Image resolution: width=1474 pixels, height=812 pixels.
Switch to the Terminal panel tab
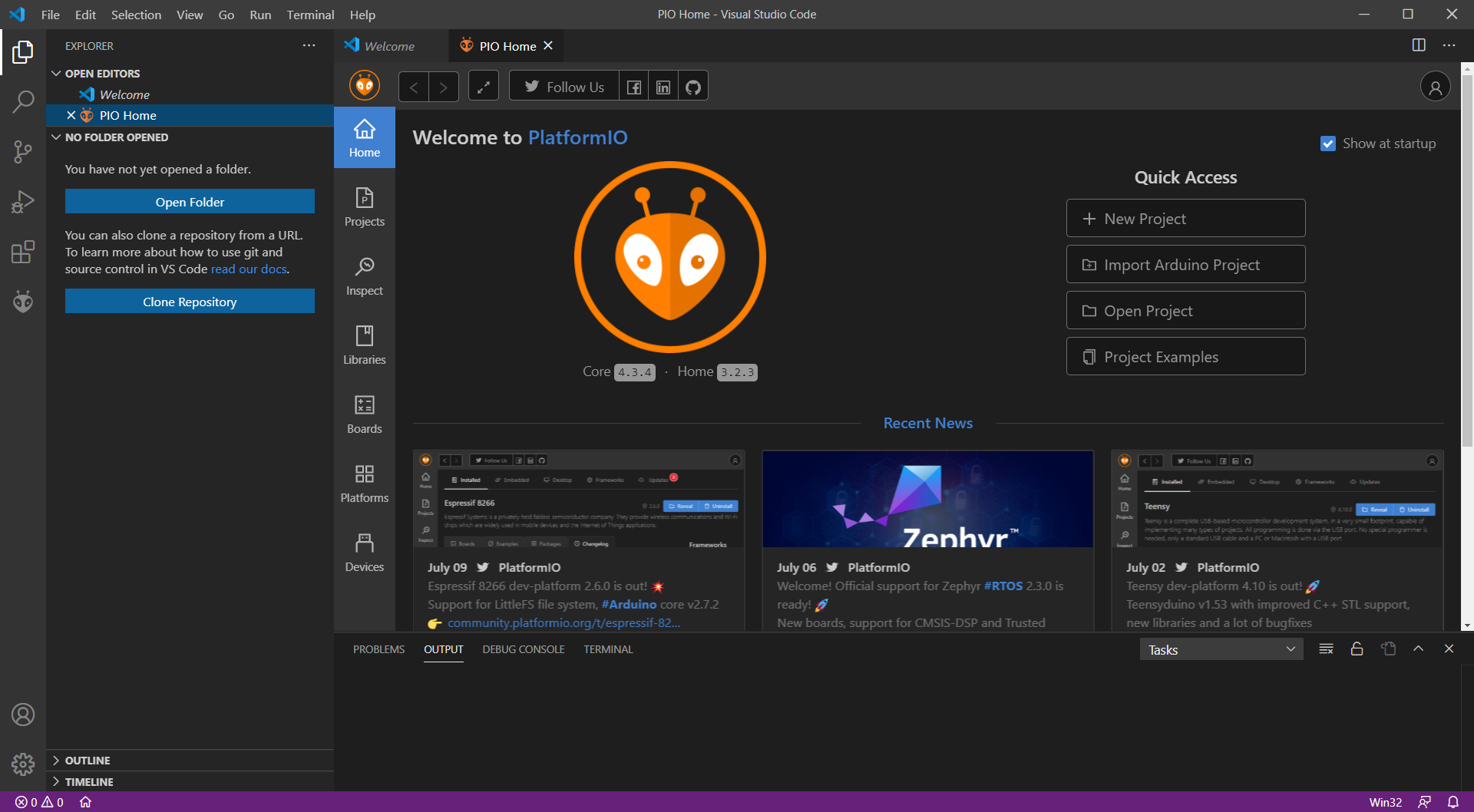[x=608, y=649]
